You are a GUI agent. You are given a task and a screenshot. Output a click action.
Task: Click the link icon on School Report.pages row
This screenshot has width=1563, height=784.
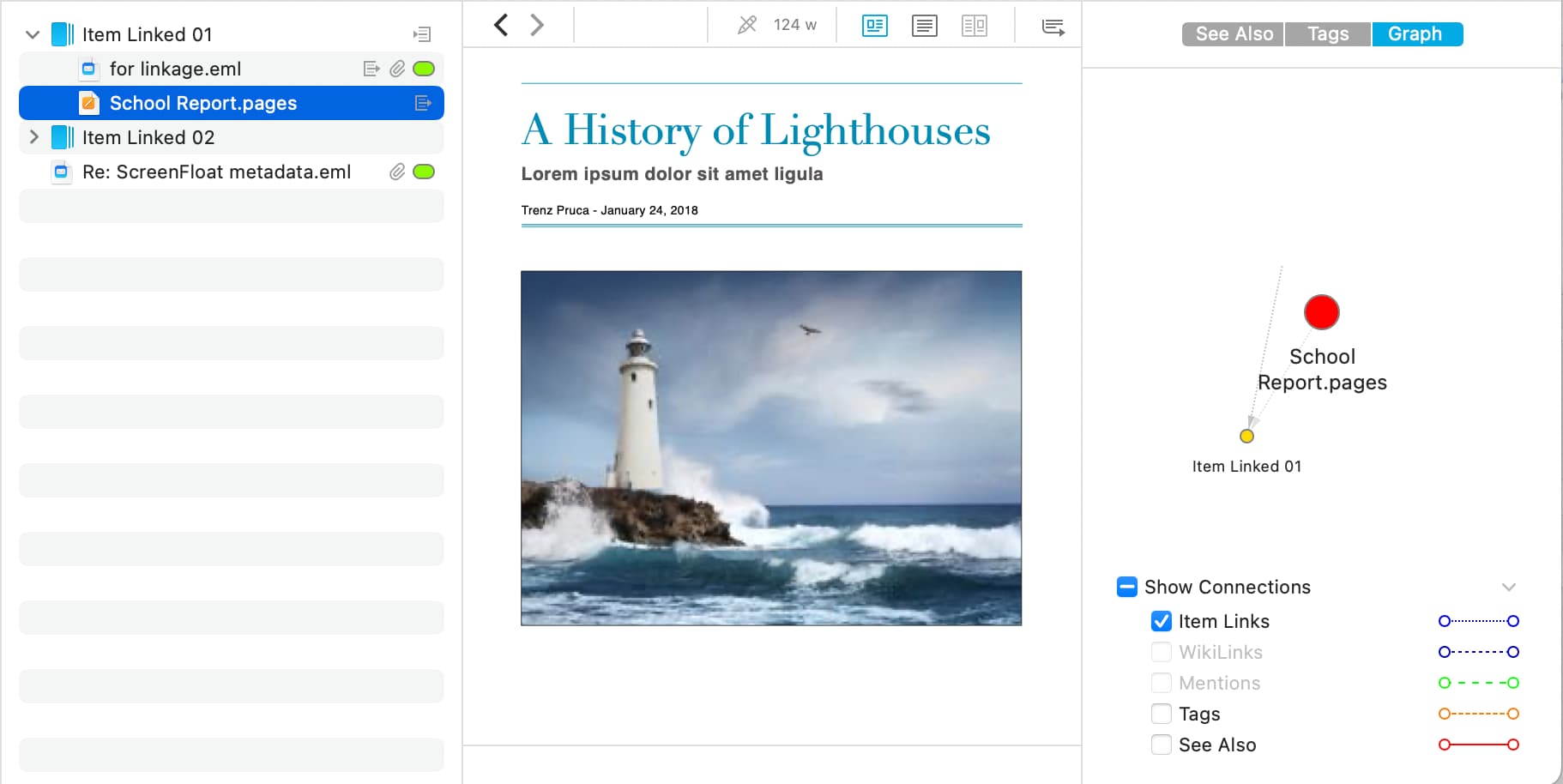coord(423,103)
